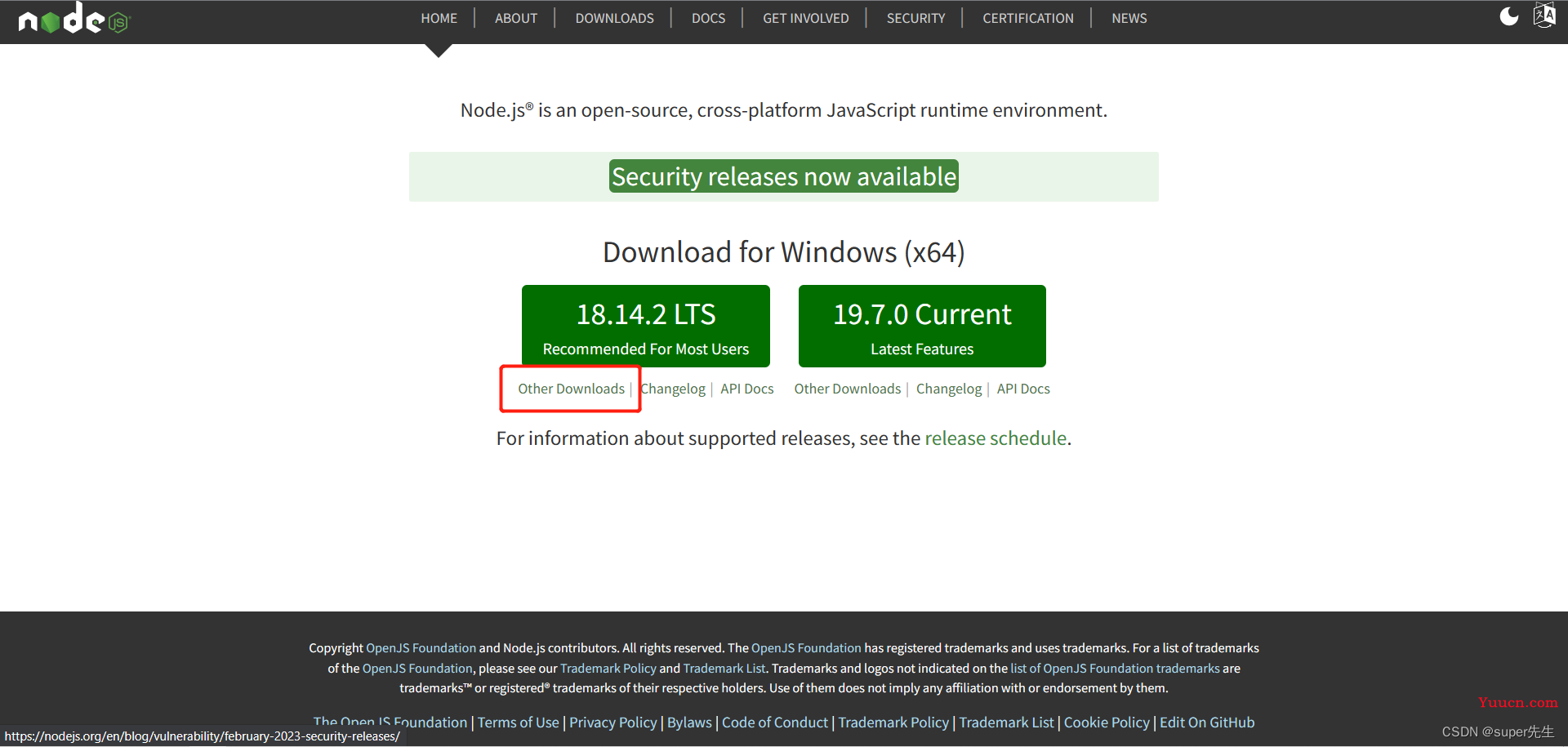Go to the ABOUT page

[x=516, y=18]
